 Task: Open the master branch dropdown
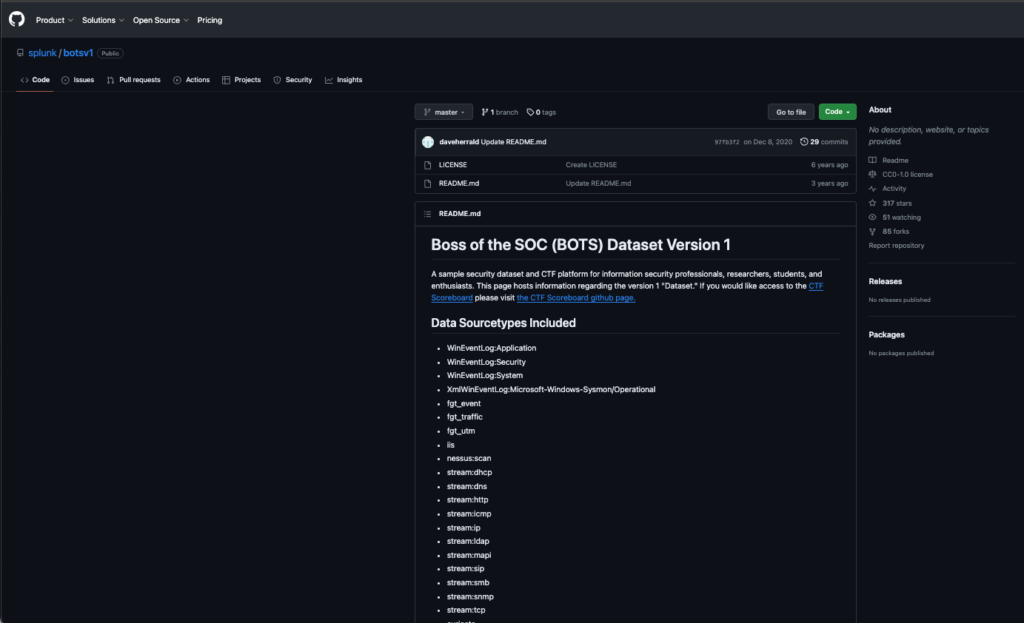point(444,112)
